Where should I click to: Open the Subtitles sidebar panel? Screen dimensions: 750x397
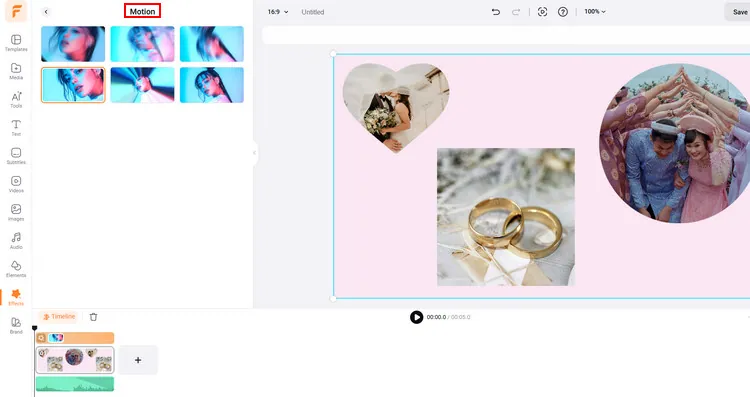[16, 156]
